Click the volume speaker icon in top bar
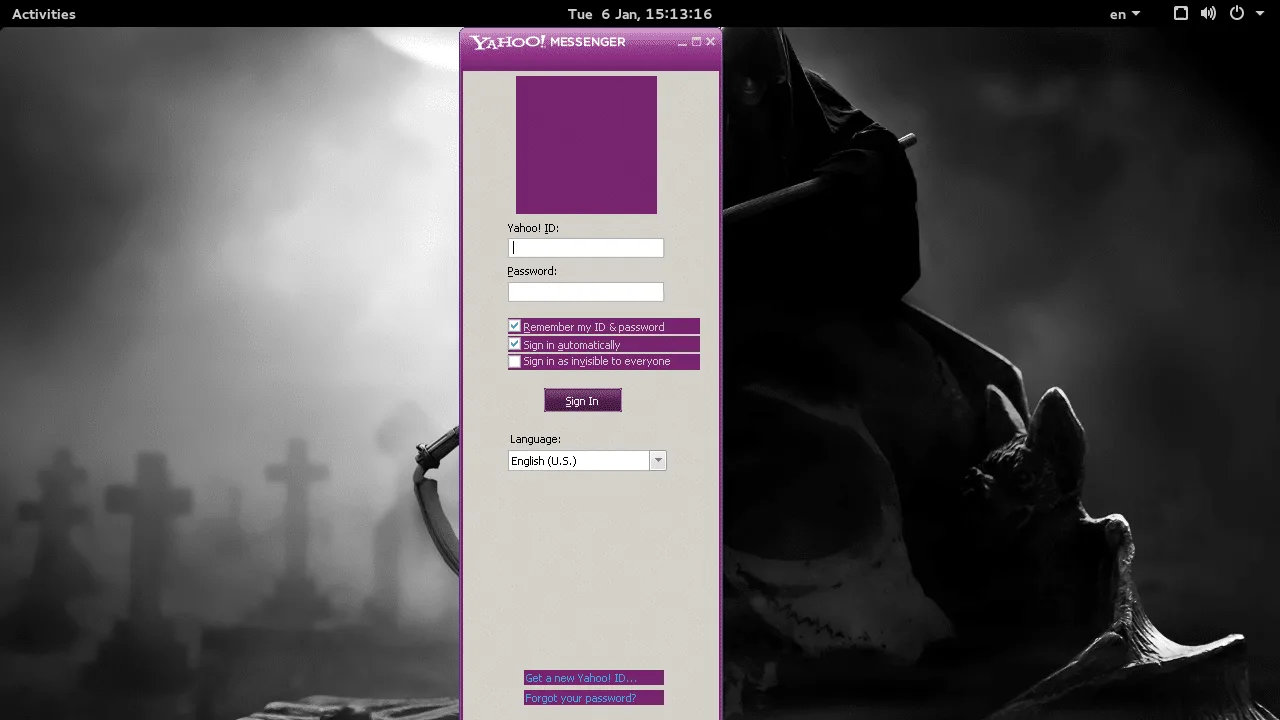 [x=1208, y=14]
